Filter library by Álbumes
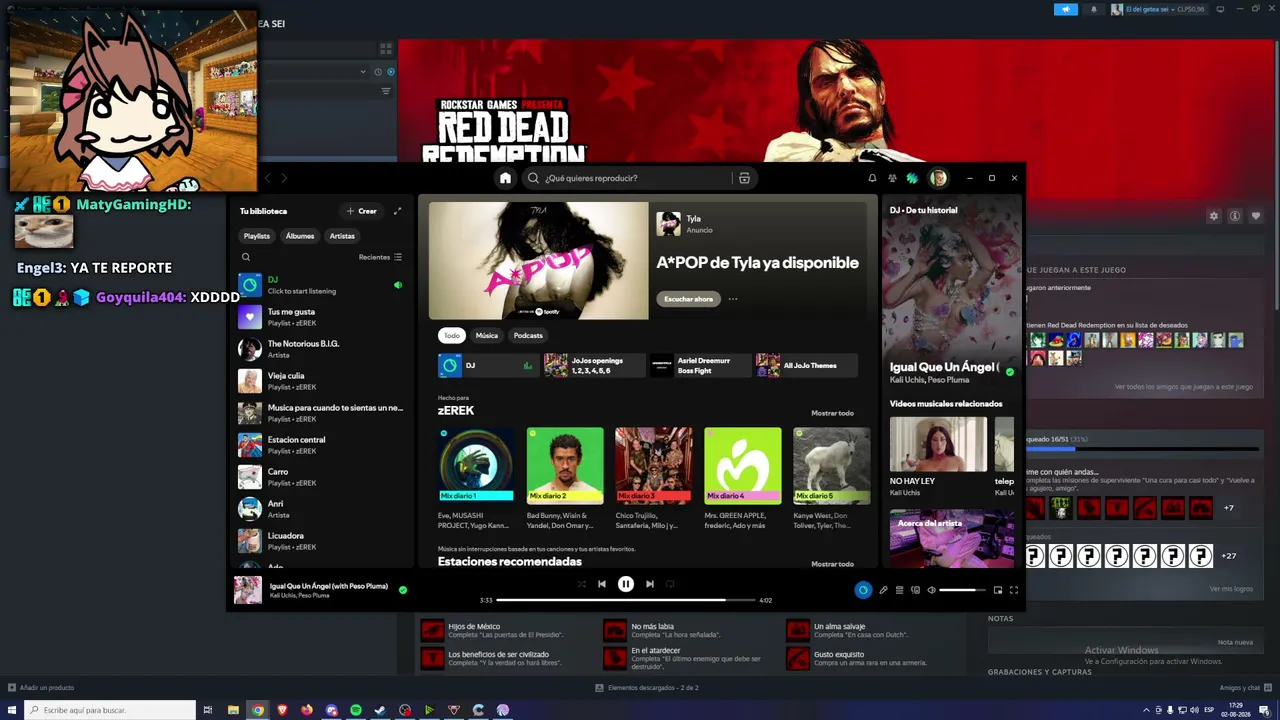 (300, 236)
